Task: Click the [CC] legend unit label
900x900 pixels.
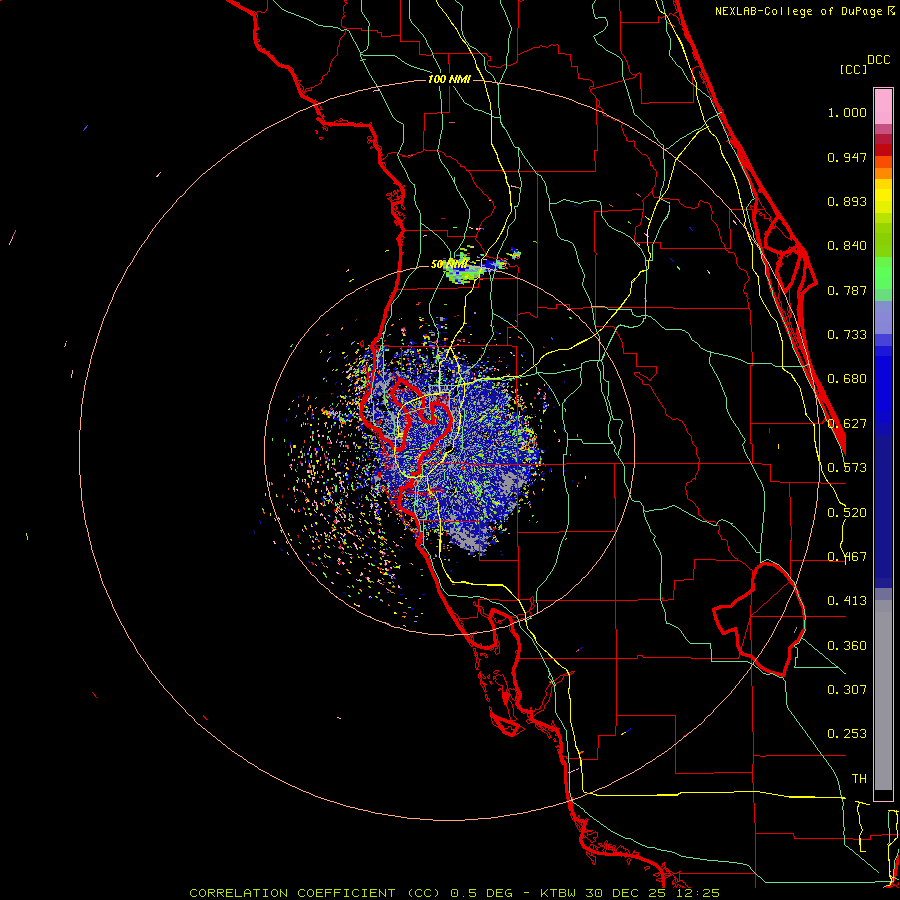Action: pos(853,69)
